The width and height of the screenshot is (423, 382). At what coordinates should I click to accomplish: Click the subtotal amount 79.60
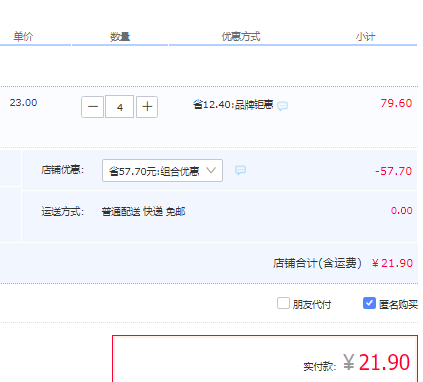pyautogui.click(x=396, y=103)
